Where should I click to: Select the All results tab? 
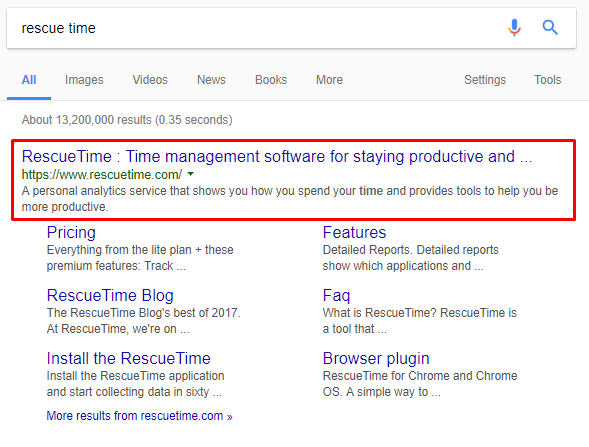click(x=29, y=80)
